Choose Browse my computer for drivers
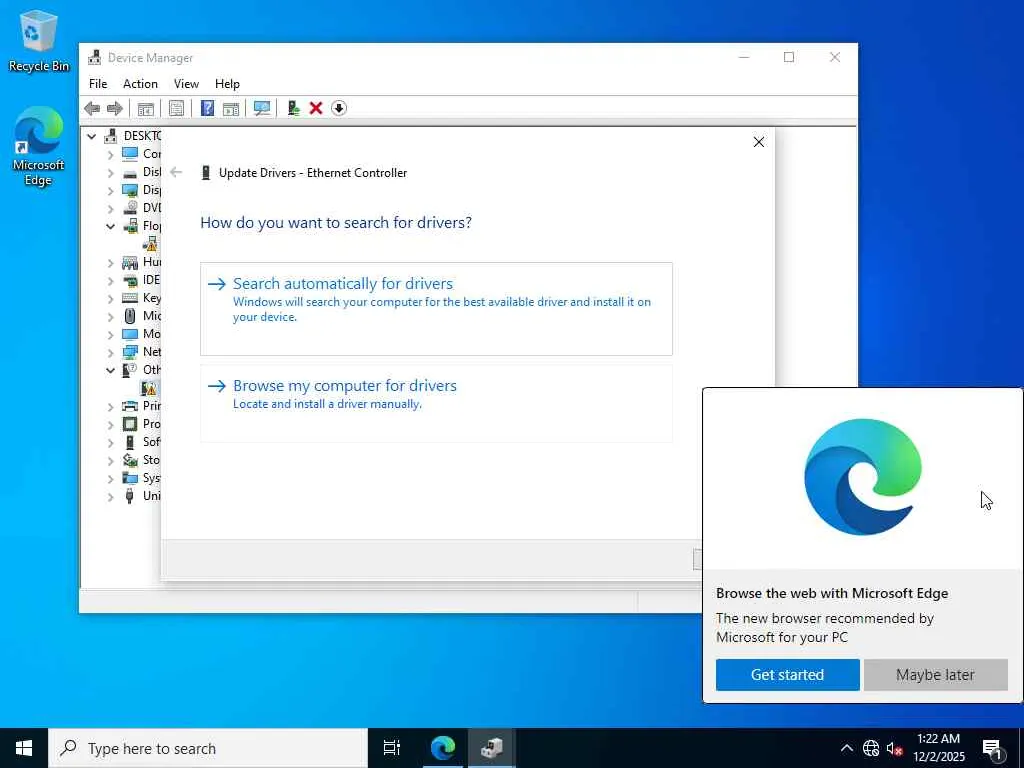1024x768 pixels. point(436,404)
